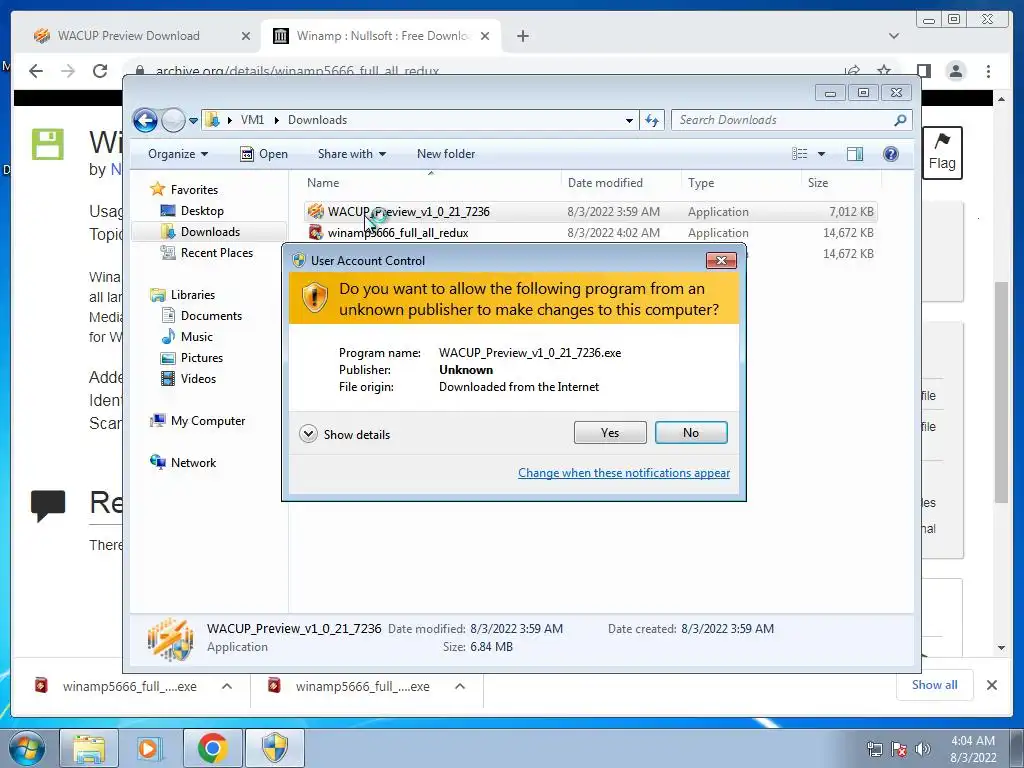The image size is (1024, 768).
Task: Click New folder in the toolbar
Action: [446, 154]
